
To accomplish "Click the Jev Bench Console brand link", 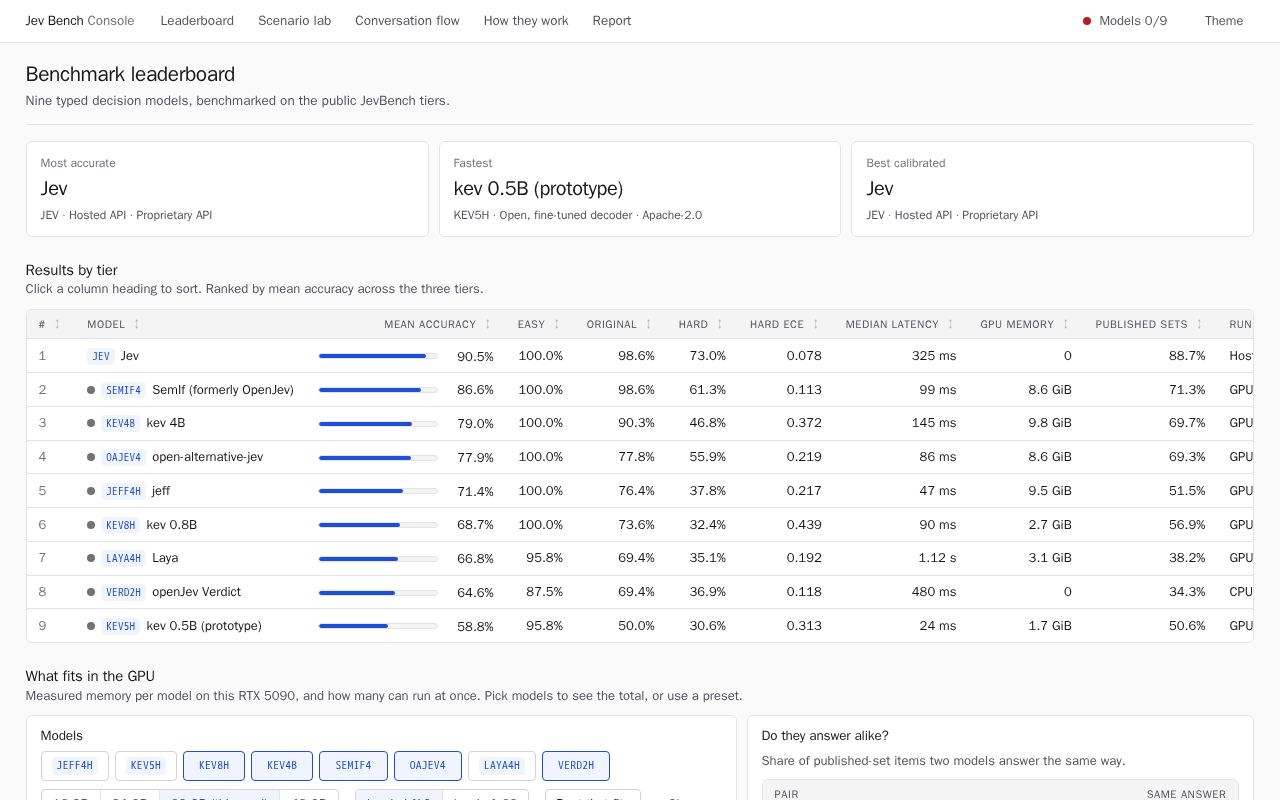I will click(x=78, y=21).
